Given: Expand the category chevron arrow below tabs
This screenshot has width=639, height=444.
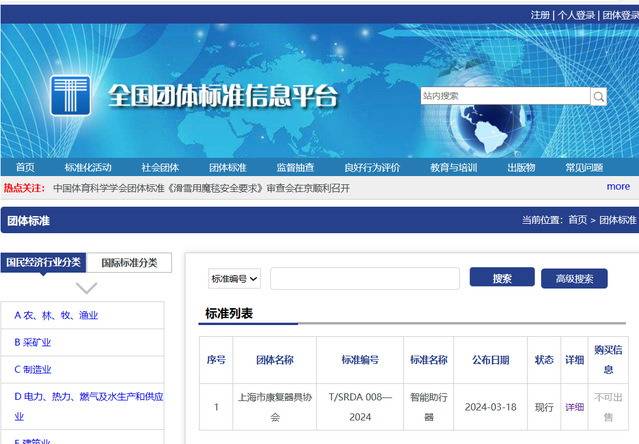Looking at the screenshot, I should pyautogui.click(x=87, y=288).
